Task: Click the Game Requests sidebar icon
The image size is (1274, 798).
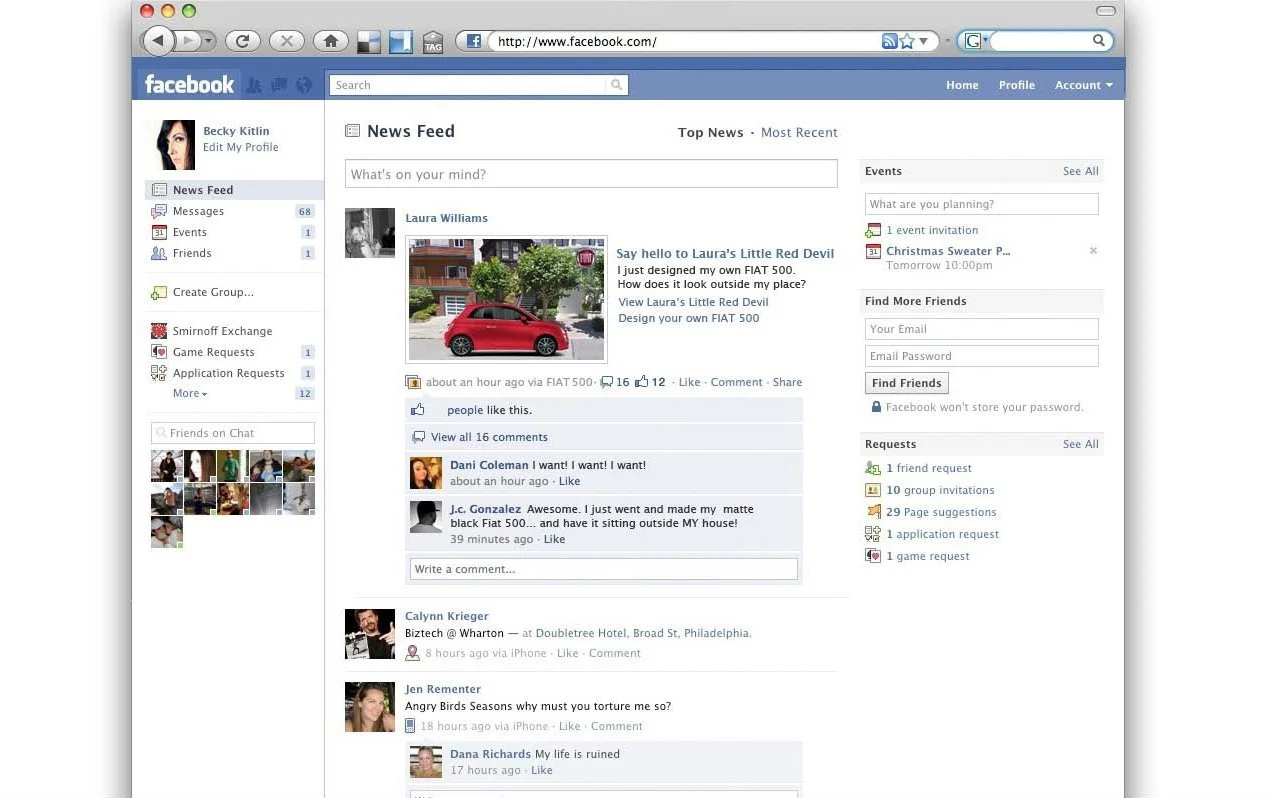Action: (159, 352)
